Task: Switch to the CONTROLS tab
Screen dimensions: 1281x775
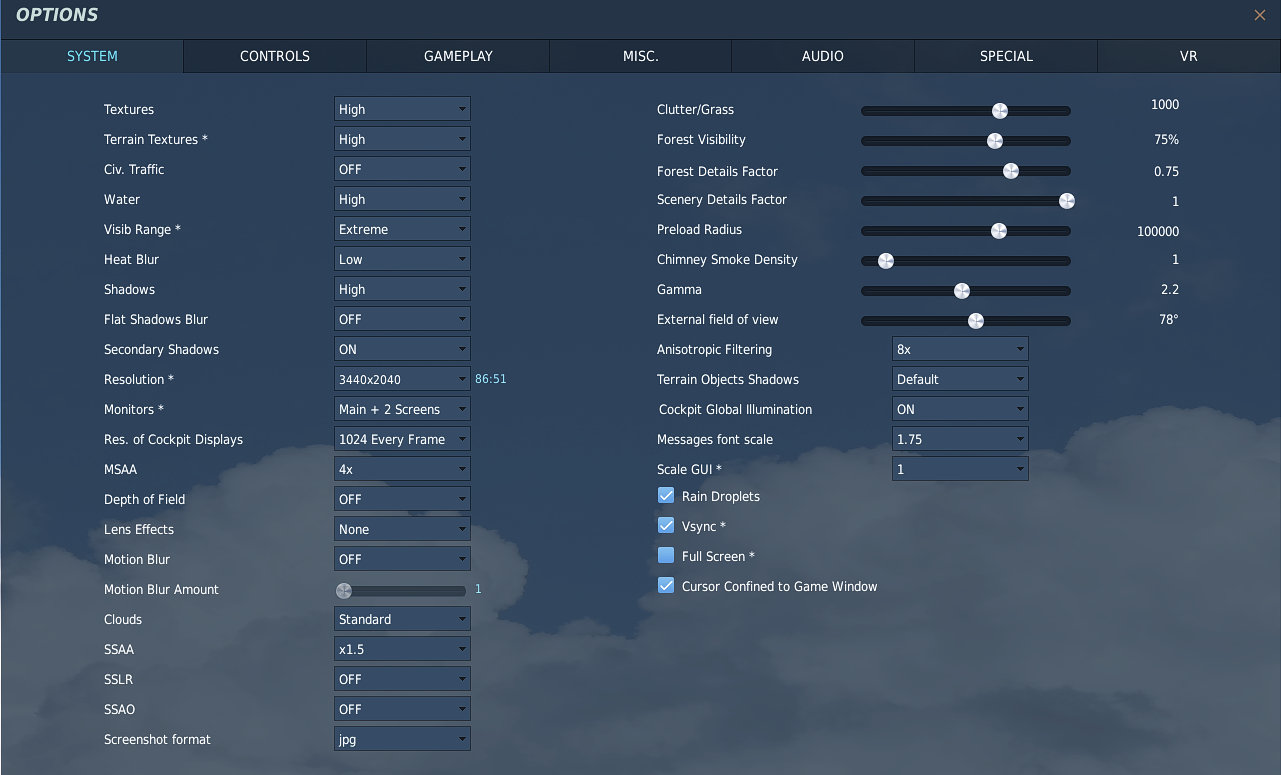Action: (x=275, y=56)
